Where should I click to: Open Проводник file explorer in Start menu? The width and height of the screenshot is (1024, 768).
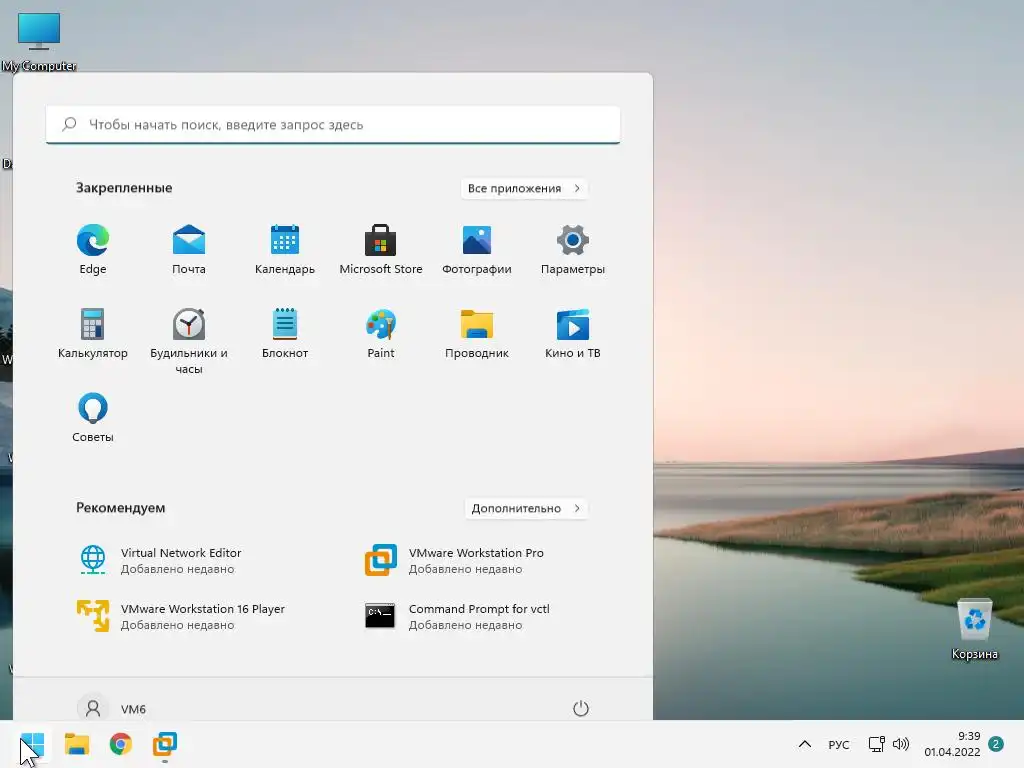tap(477, 334)
